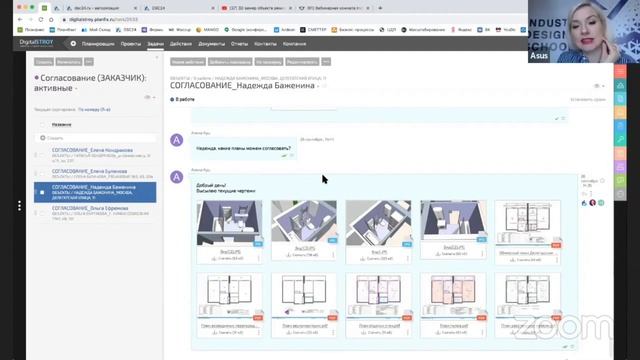Click the DigitalSTROY logo
640x360 pixels.
(x=36, y=42)
